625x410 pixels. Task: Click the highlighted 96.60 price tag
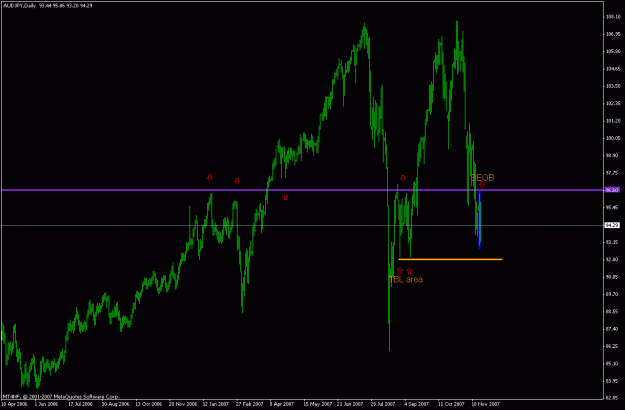612,190
